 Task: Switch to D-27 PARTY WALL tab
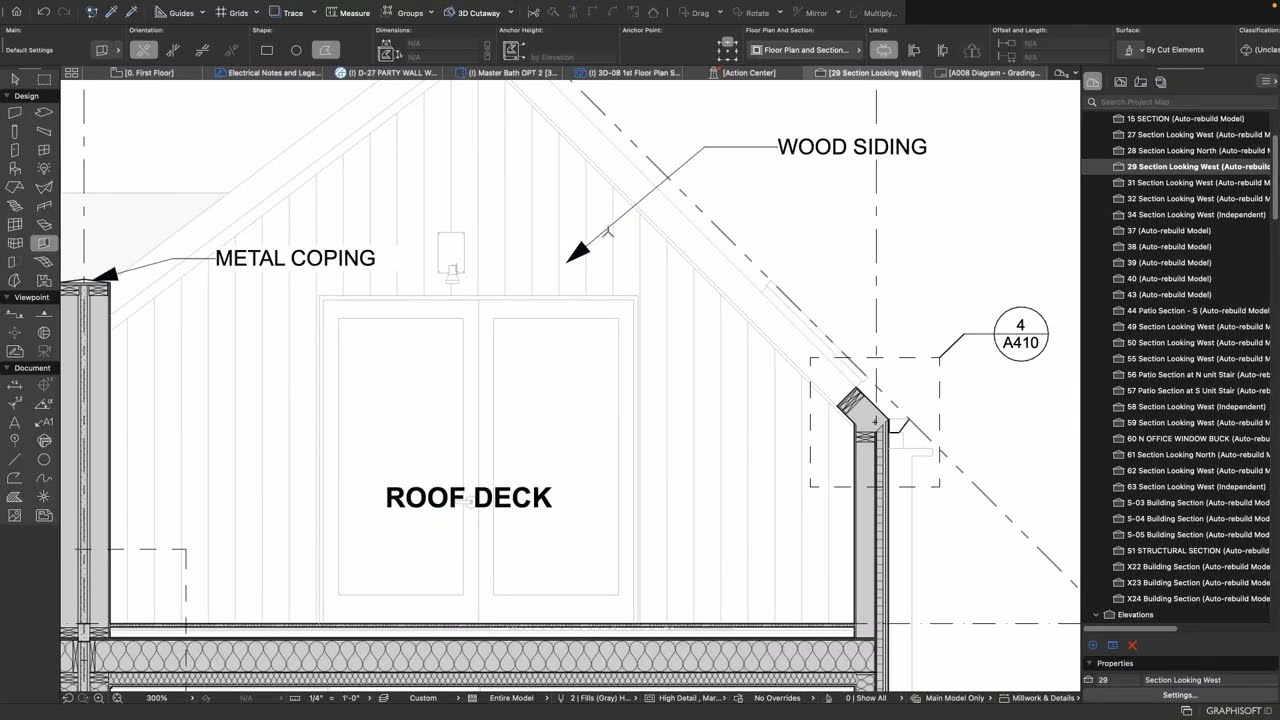click(x=387, y=73)
